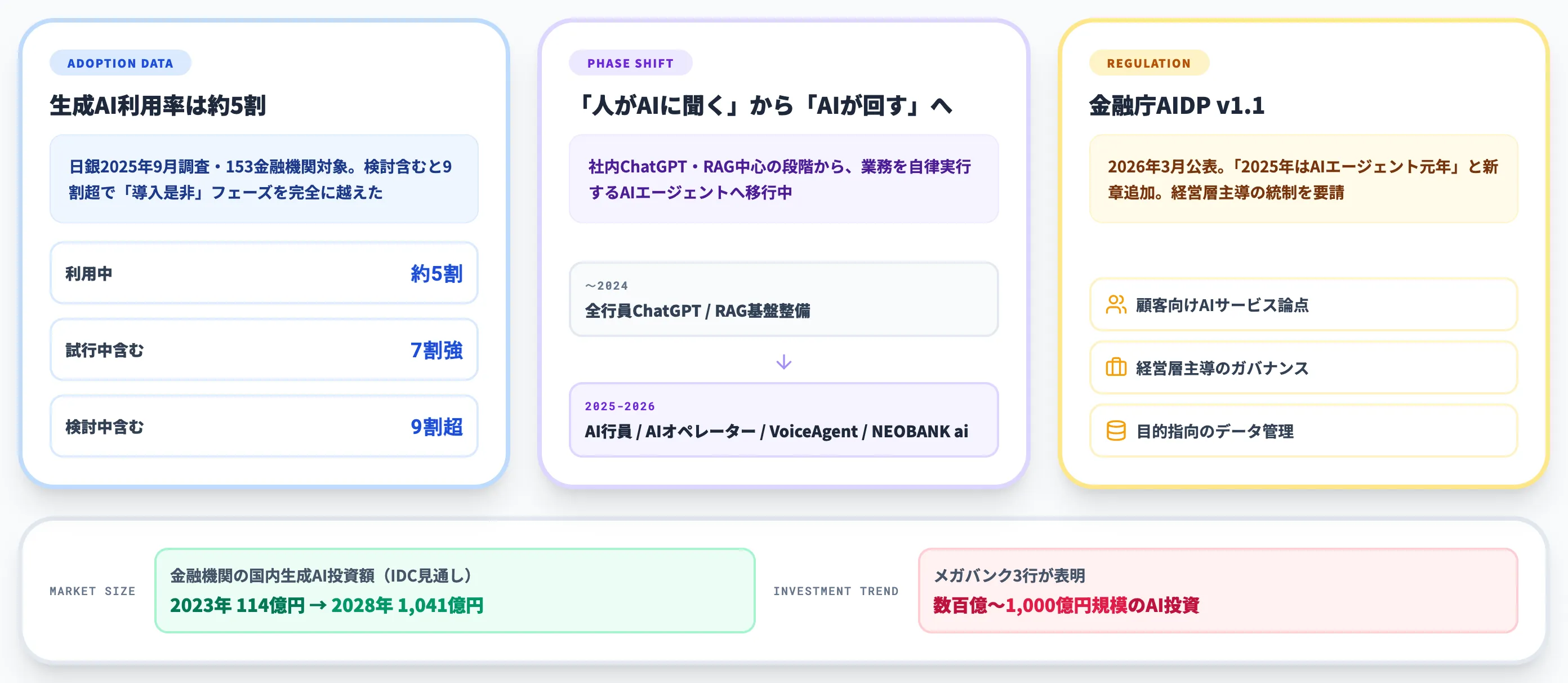Click the 7割強 value
The image size is (1568, 683).
(436, 351)
